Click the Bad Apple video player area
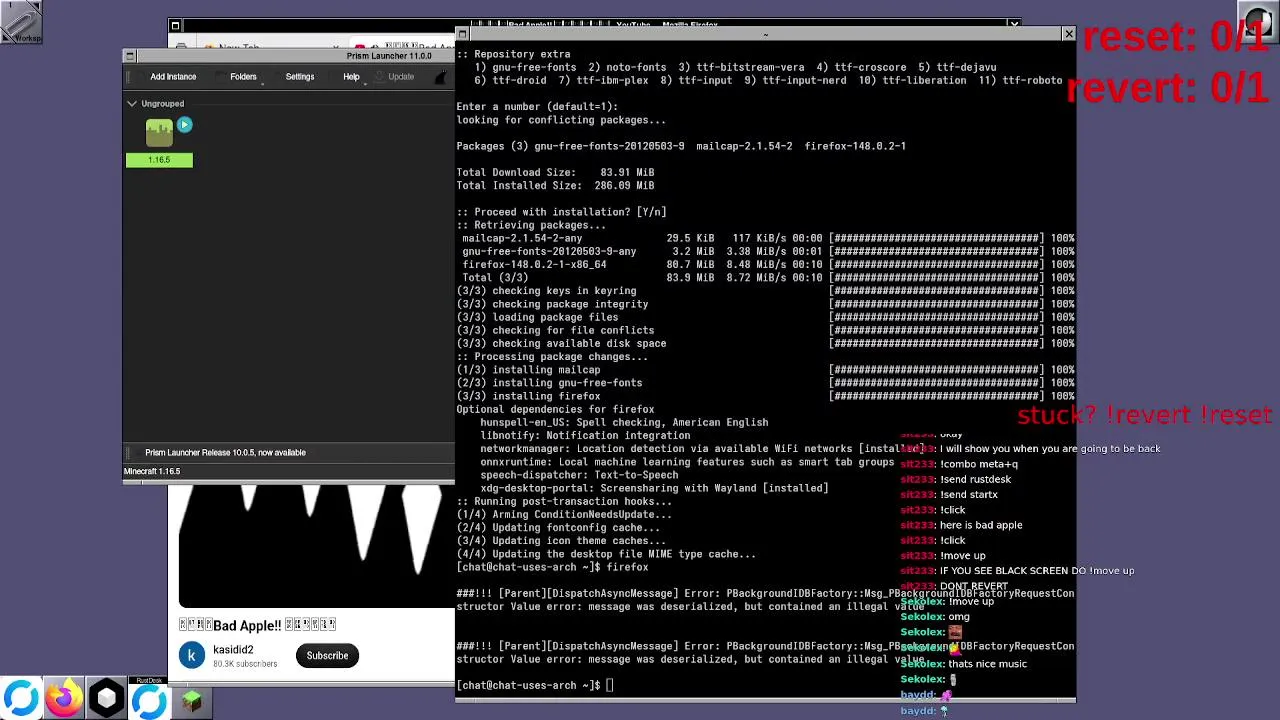The height and width of the screenshot is (720, 1280). (x=316, y=546)
